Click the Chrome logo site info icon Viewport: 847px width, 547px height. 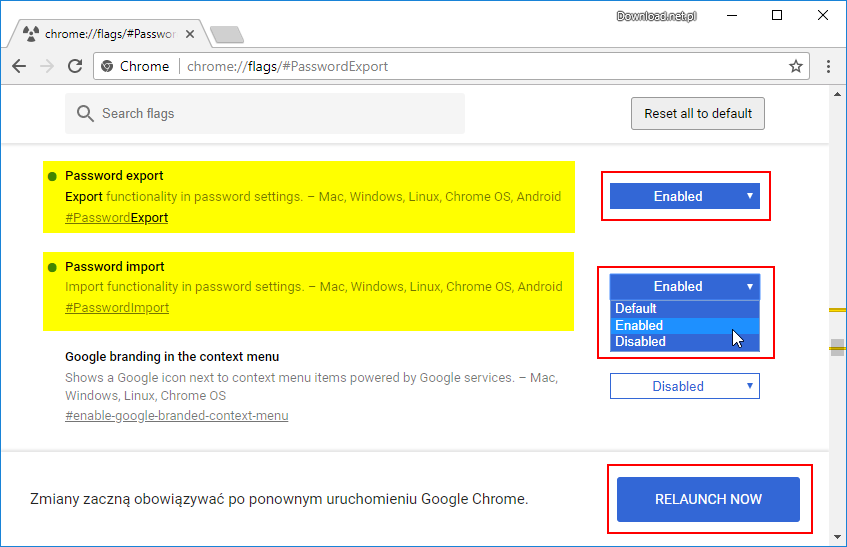tap(107, 66)
